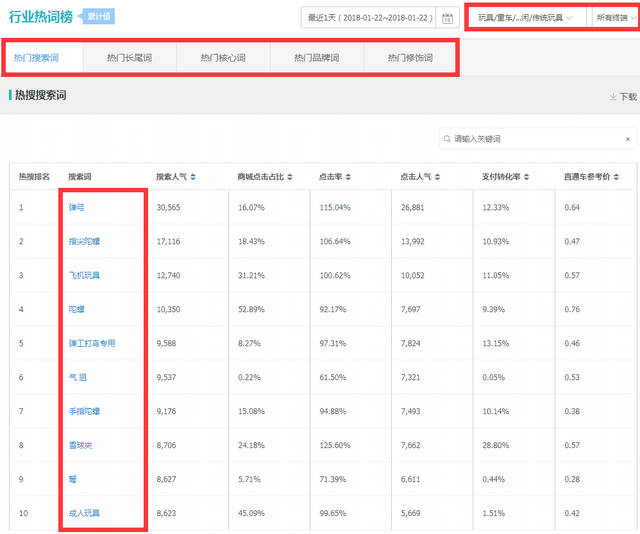Image resolution: width=640 pixels, height=534 pixels.
Task: Open the rank 6 search term link
Action: (x=78, y=377)
